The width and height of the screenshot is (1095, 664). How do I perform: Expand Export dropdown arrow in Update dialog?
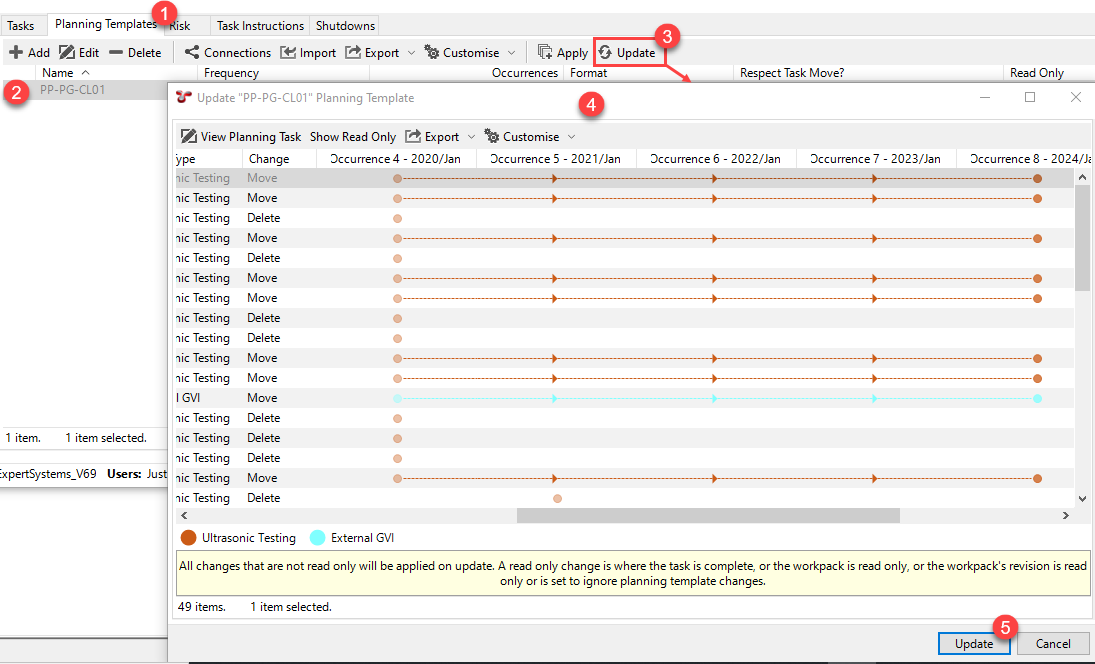click(471, 137)
